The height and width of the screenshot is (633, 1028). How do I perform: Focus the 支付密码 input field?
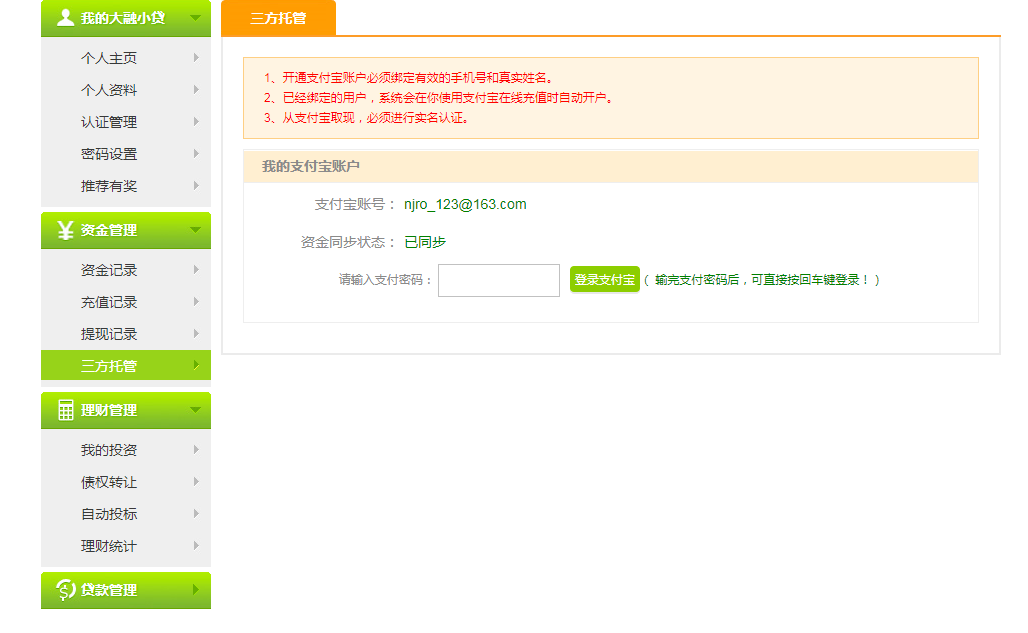point(498,280)
